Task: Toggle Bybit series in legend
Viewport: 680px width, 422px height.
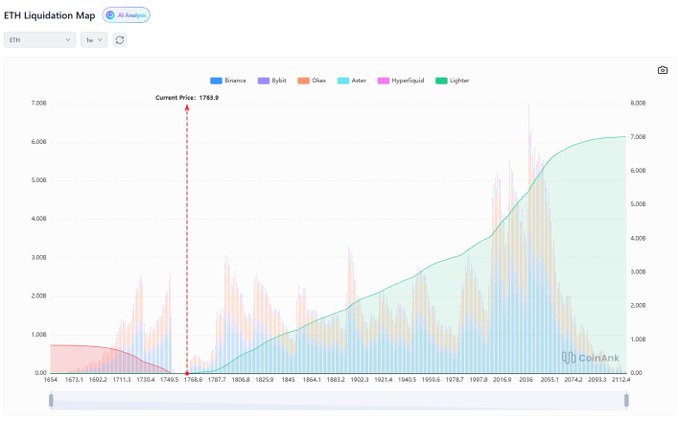Action: pyautogui.click(x=272, y=81)
